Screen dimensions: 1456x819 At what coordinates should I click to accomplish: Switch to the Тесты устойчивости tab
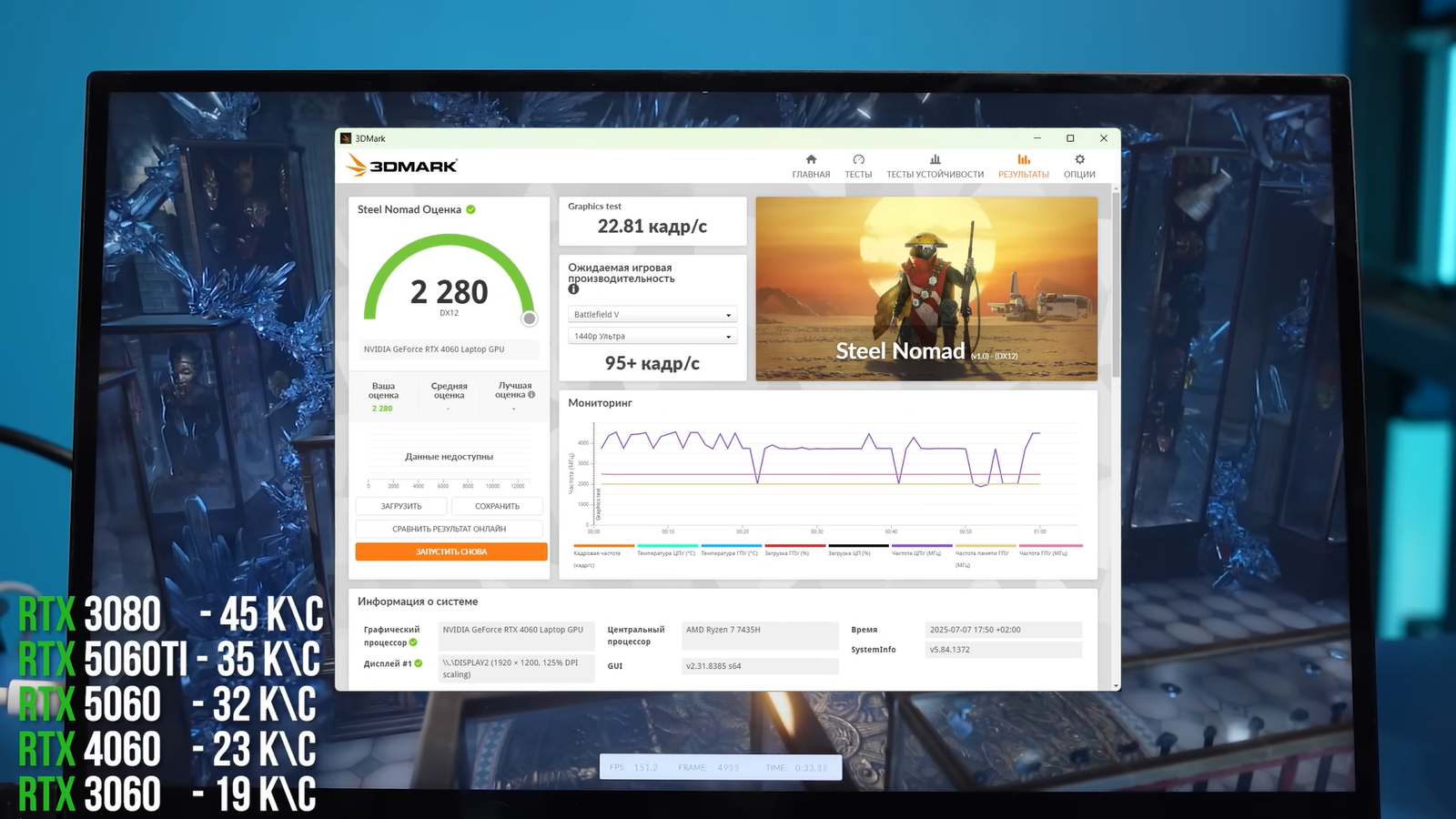click(935, 167)
